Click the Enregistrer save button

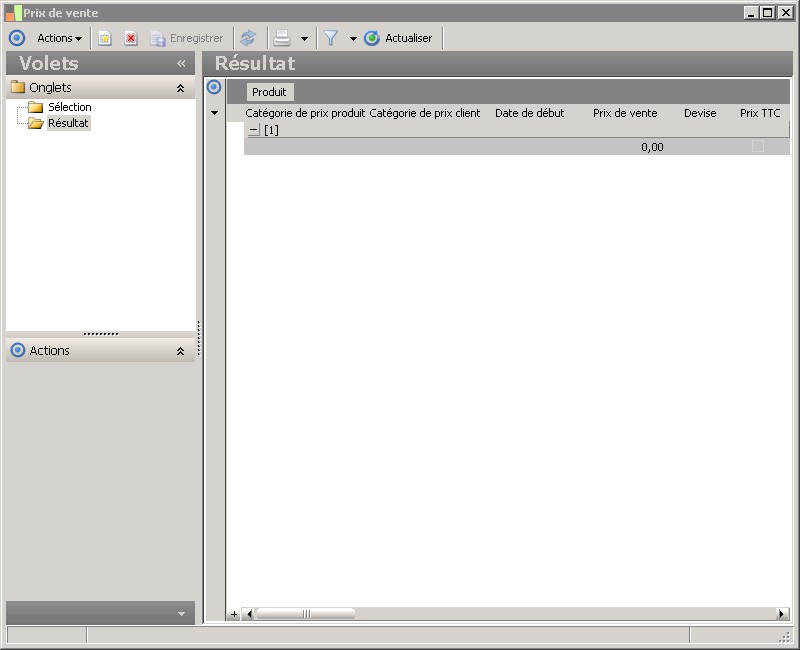click(x=187, y=38)
